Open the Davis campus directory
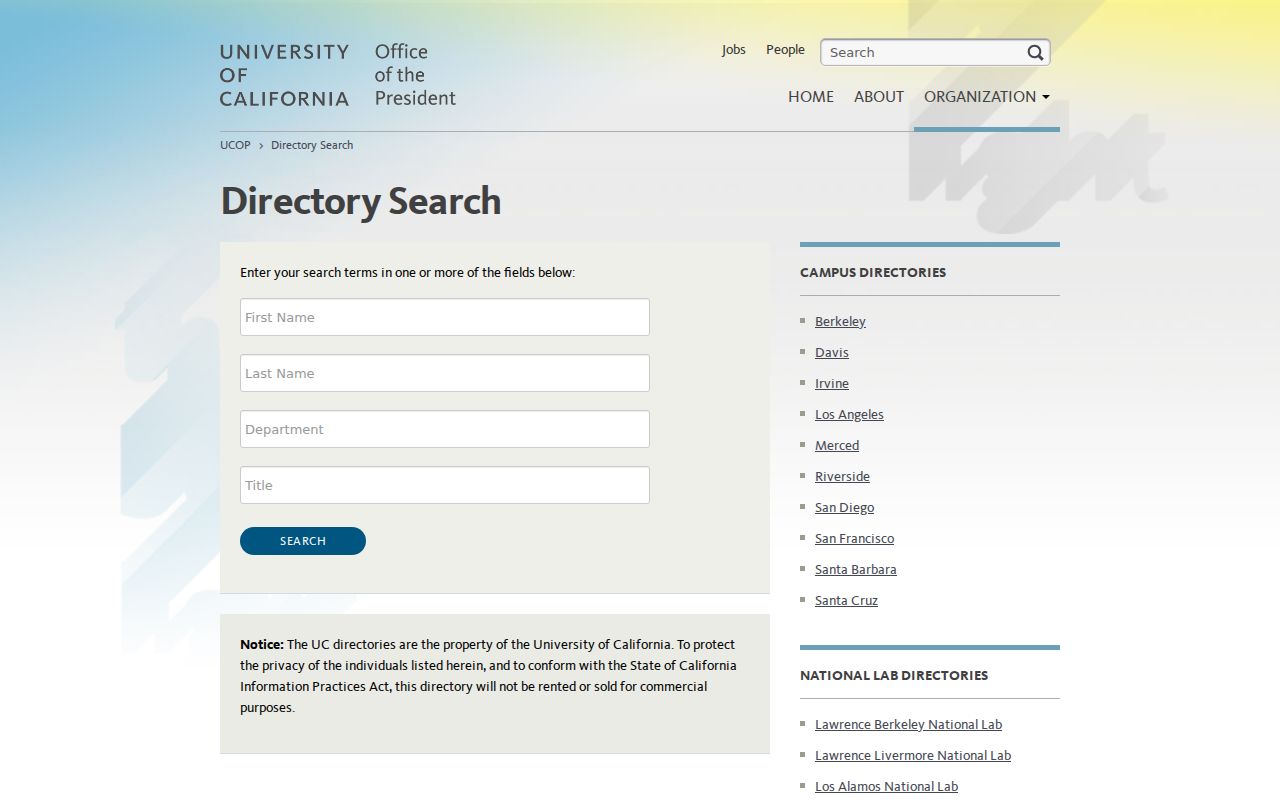The width and height of the screenshot is (1280, 800). [832, 352]
